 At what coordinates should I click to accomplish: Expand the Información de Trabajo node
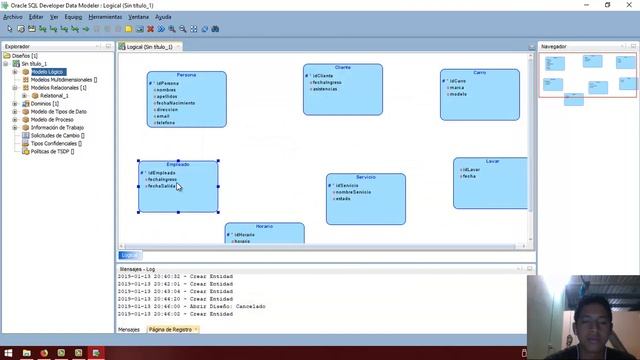coord(15,127)
